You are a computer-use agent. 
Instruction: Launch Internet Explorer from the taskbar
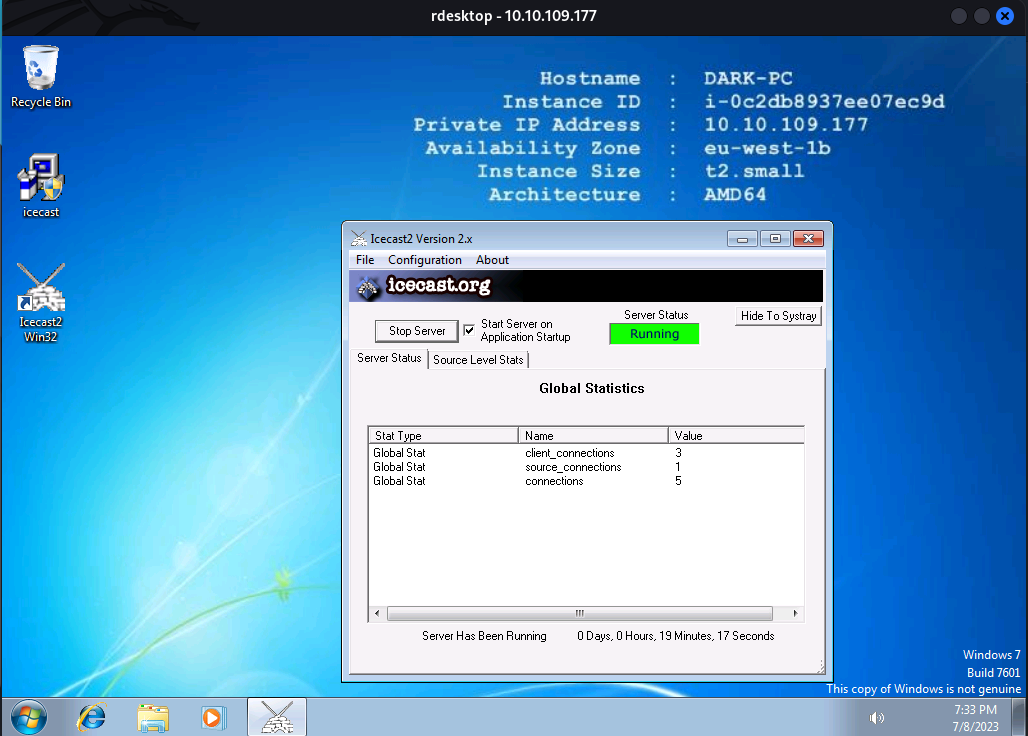(x=92, y=717)
